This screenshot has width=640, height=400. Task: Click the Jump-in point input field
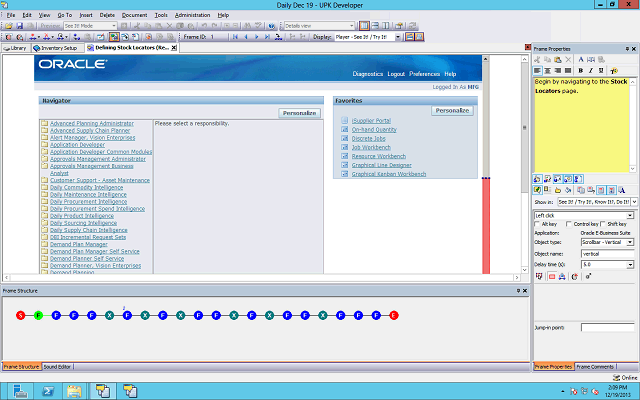pyautogui.click(x=608, y=328)
